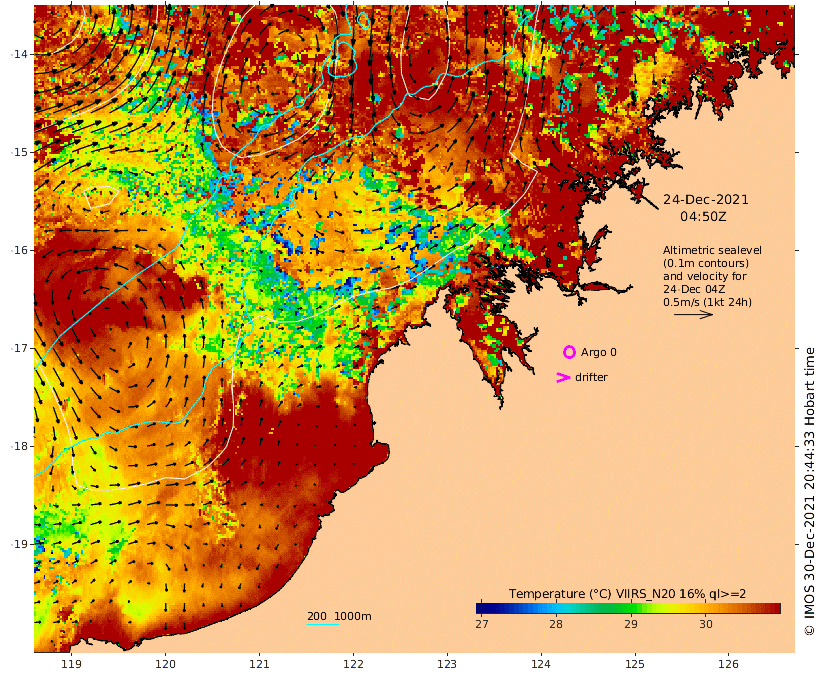Click the 'drifter' legend label
This screenshot has width=820, height=680.
tap(591, 377)
